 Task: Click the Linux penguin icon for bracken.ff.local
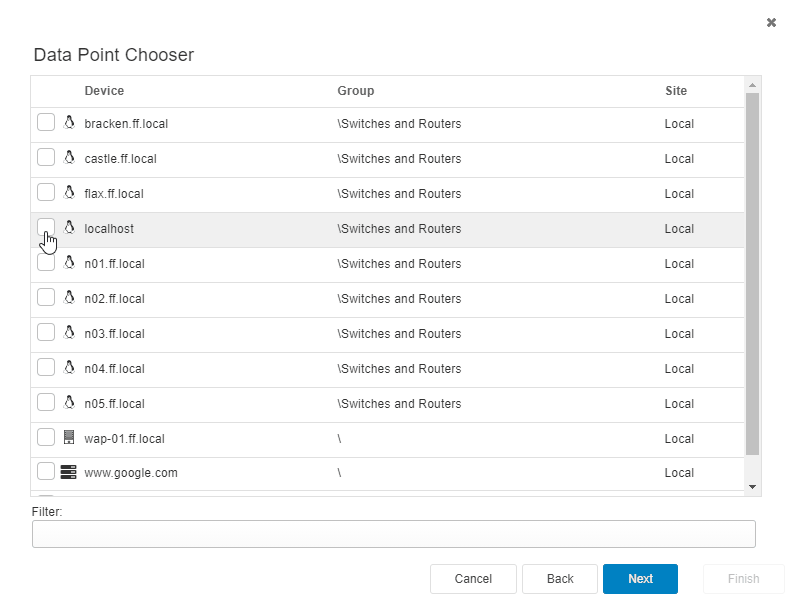tap(69, 123)
